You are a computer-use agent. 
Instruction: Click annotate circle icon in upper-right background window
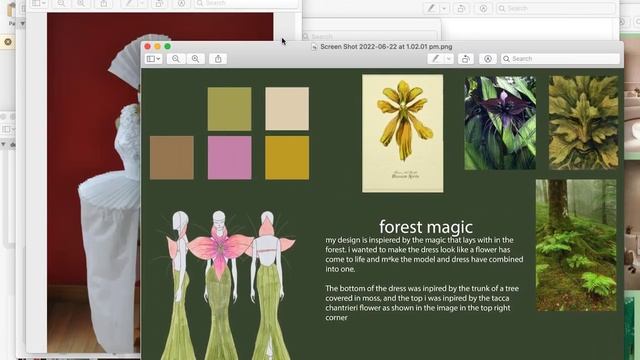pyautogui.click(x=483, y=8)
